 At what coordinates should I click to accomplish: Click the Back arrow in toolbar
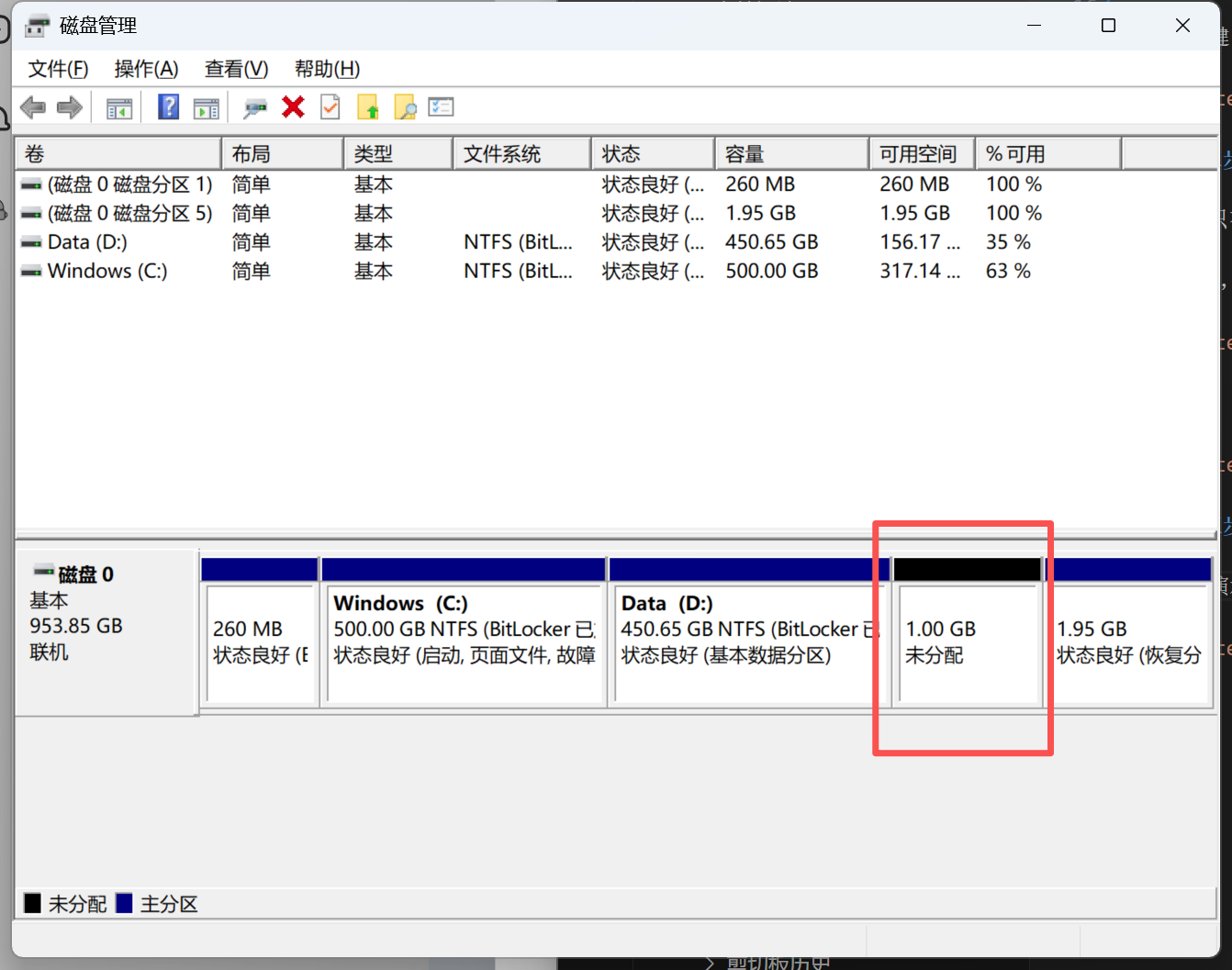point(33,107)
